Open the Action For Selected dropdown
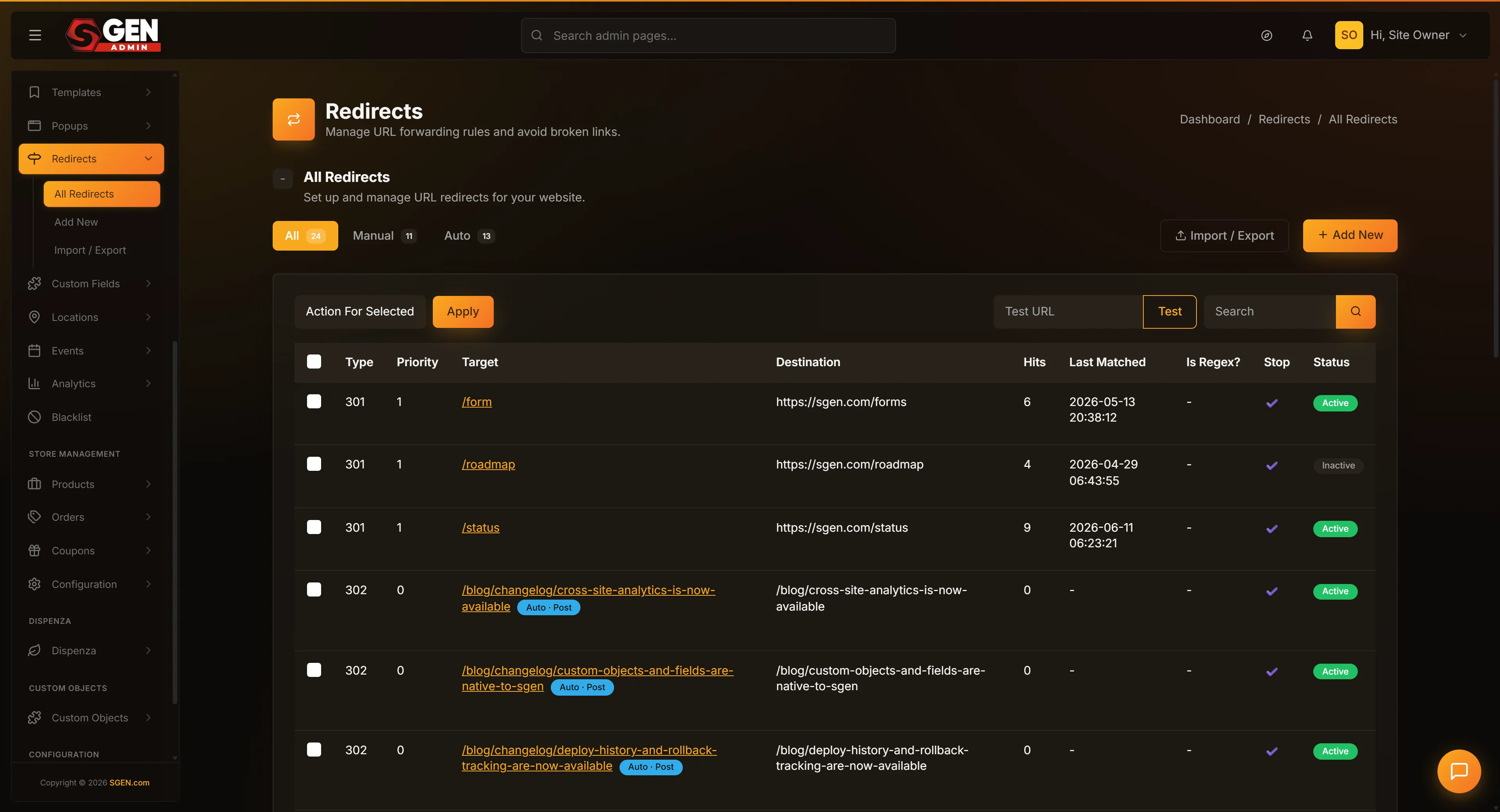The height and width of the screenshot is (812, 1500). tap(360, 312)
